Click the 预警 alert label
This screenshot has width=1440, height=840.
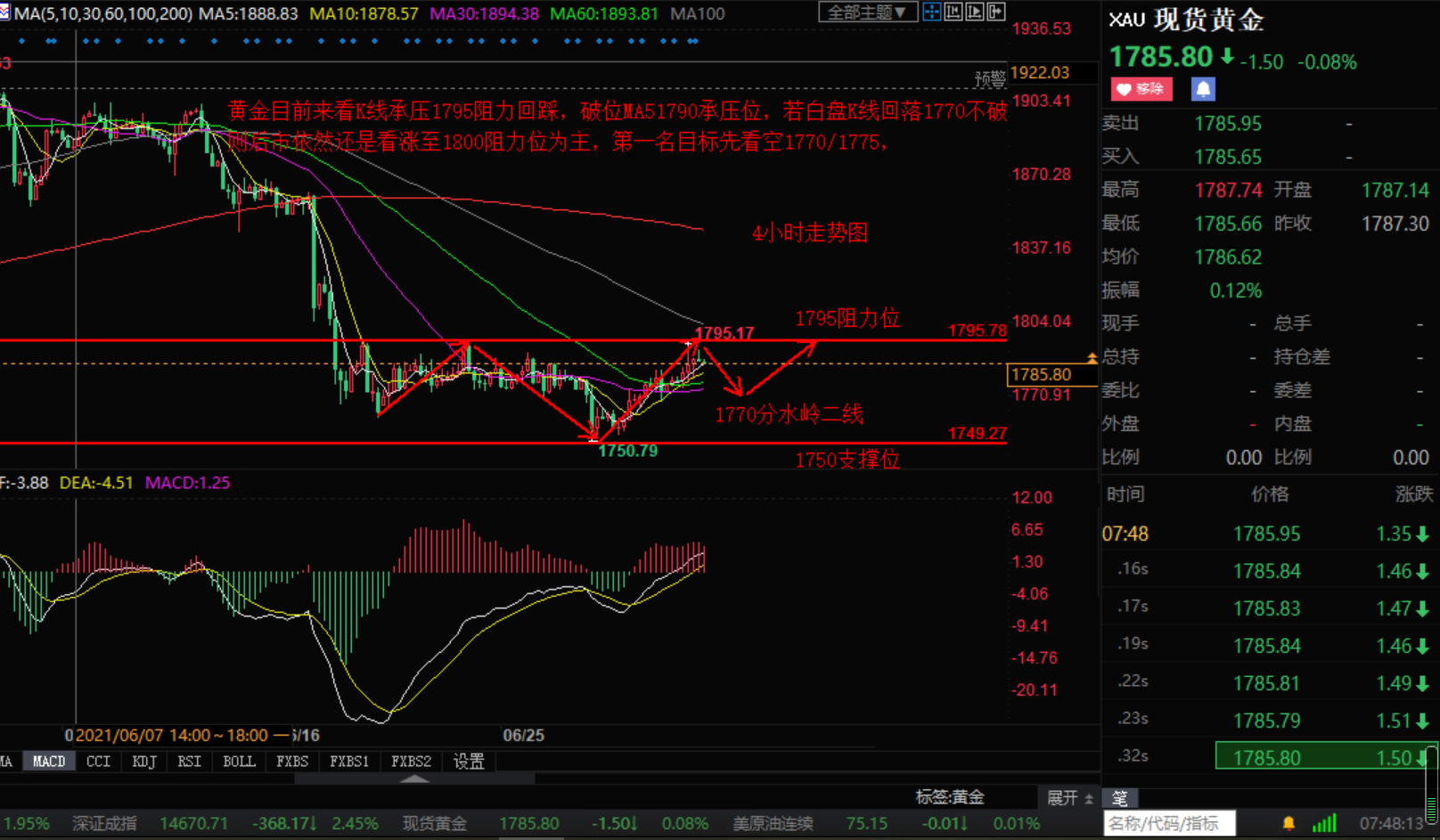click(x=989, y=79)
